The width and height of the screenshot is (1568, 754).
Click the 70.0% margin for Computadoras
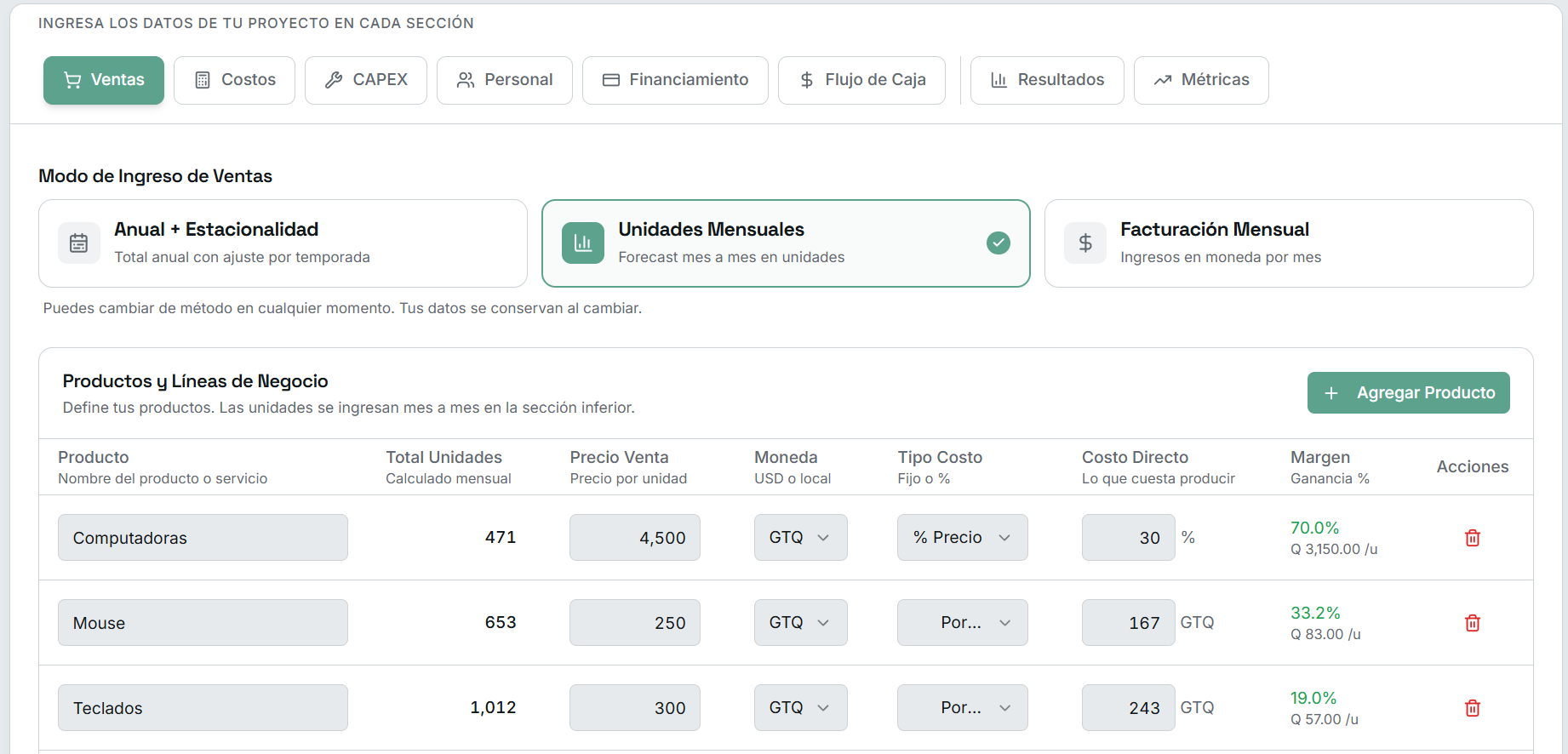coord(1315,528)
